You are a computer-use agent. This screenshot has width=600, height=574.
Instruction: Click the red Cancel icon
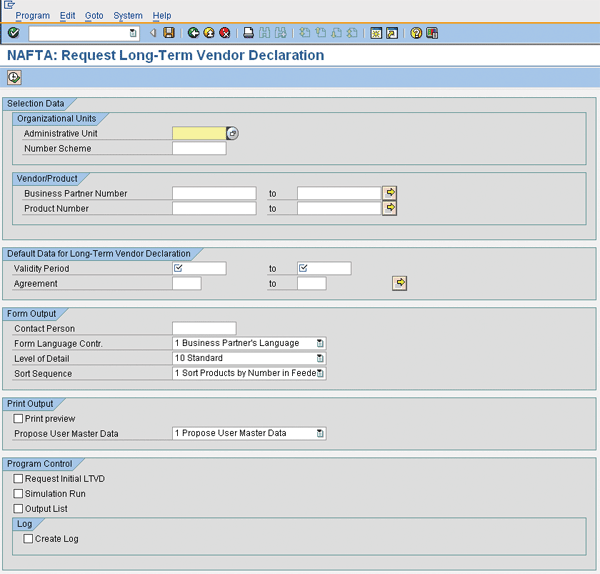(x=225, y=33)
